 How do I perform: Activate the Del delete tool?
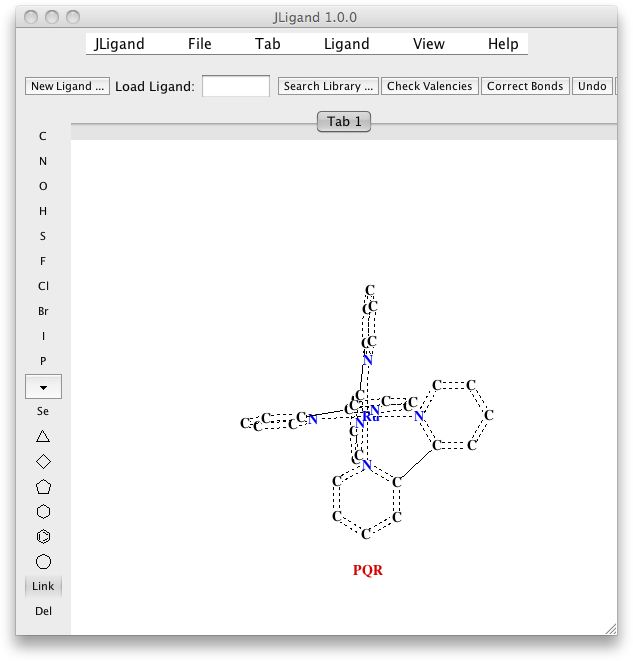pos(43,611)
